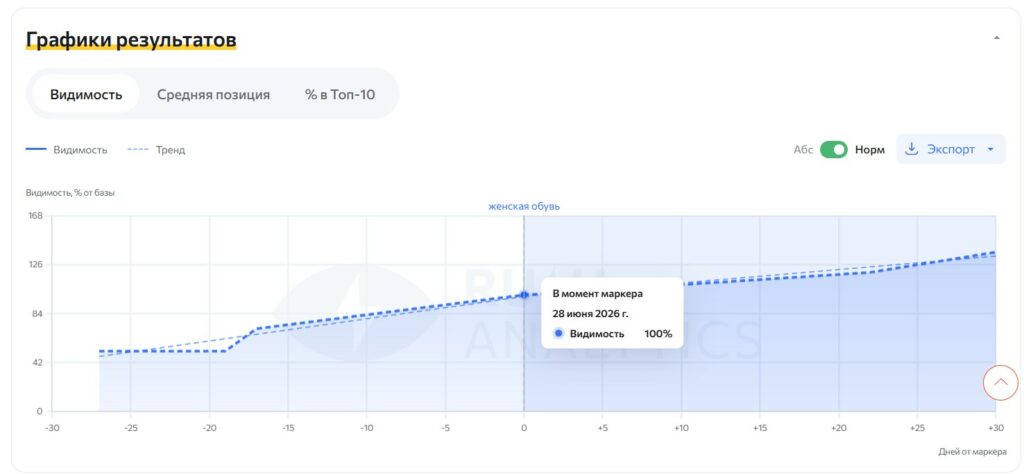Click the Графики результатов heading
Image resolution: width=1024 pixels, height=474 pixels.
[131, 40]
